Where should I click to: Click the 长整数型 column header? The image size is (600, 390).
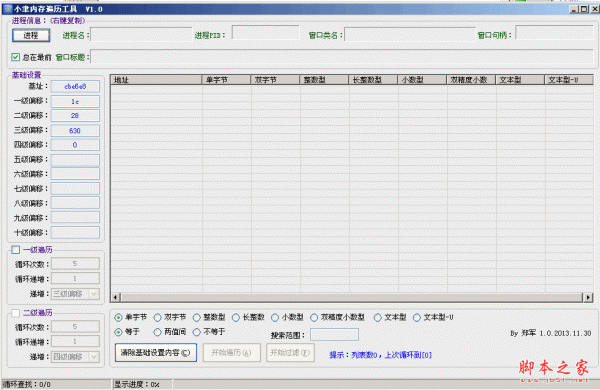pos(373,80)
